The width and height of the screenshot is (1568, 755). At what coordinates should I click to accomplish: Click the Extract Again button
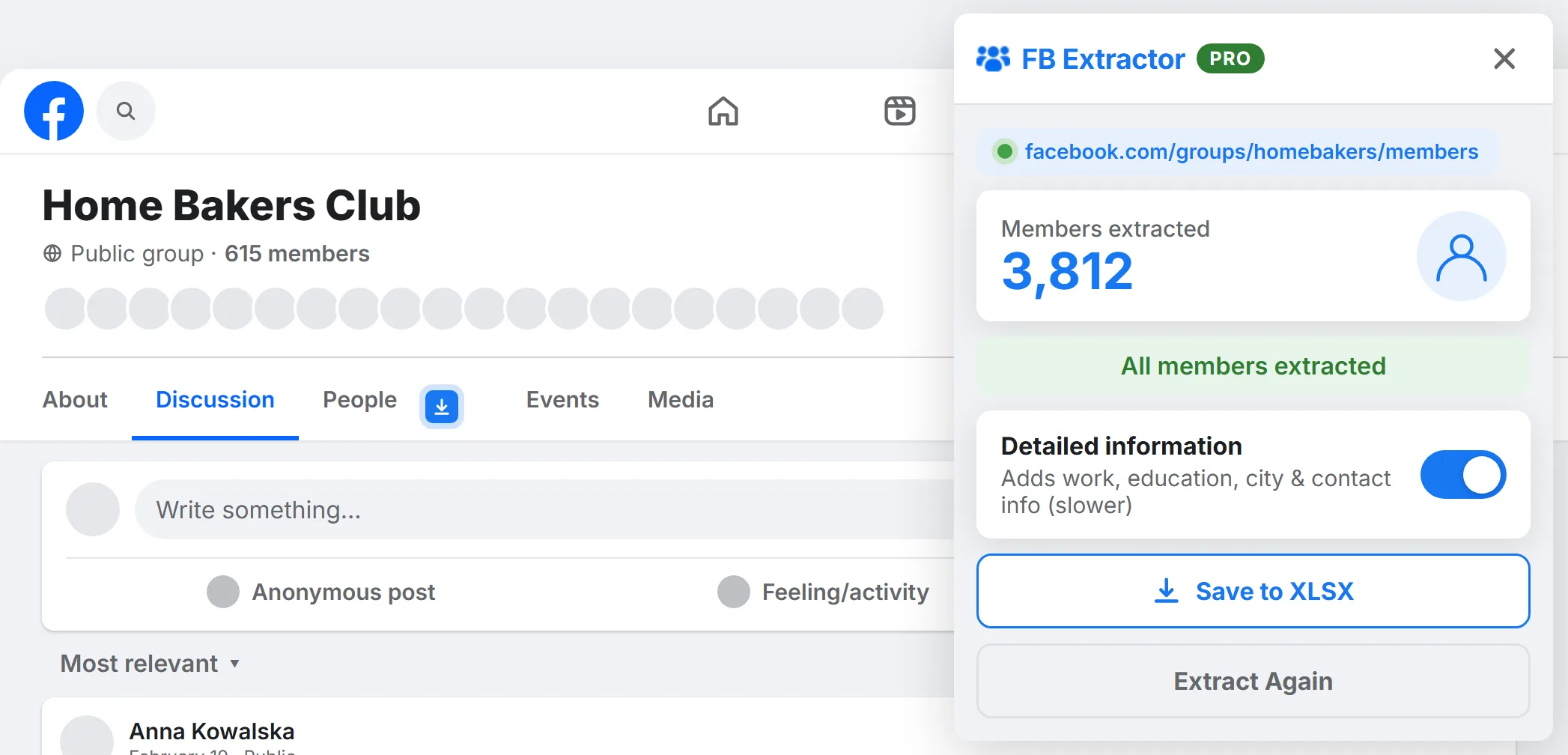1254,681
